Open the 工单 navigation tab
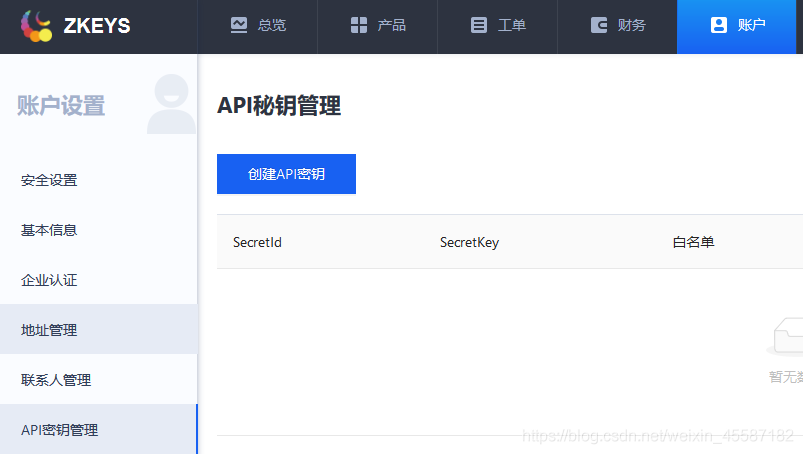The image size is (803, 454). (x=497, y=27)
